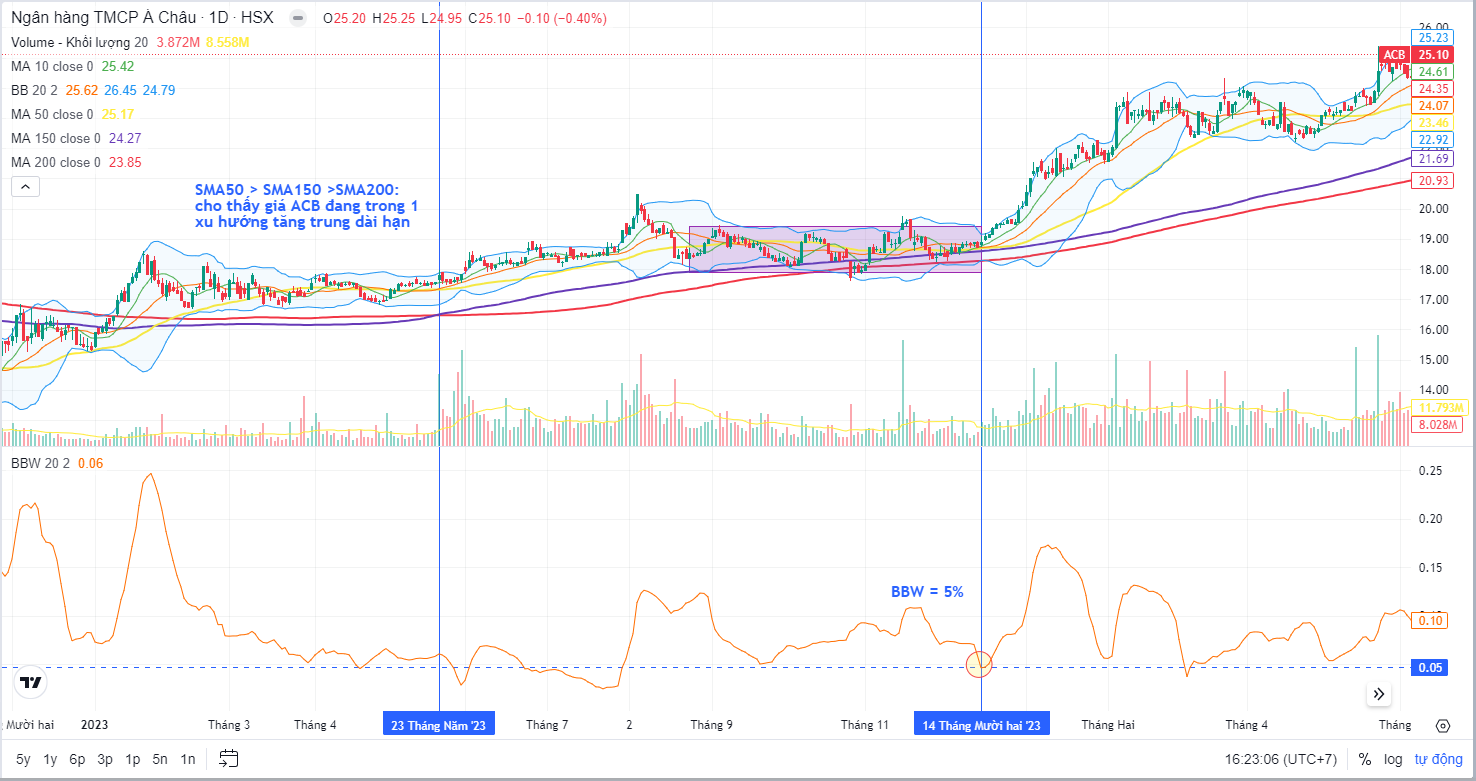Select the MA 200 close legend
This screenshot has height=781, width=1476.
[56, 162]
